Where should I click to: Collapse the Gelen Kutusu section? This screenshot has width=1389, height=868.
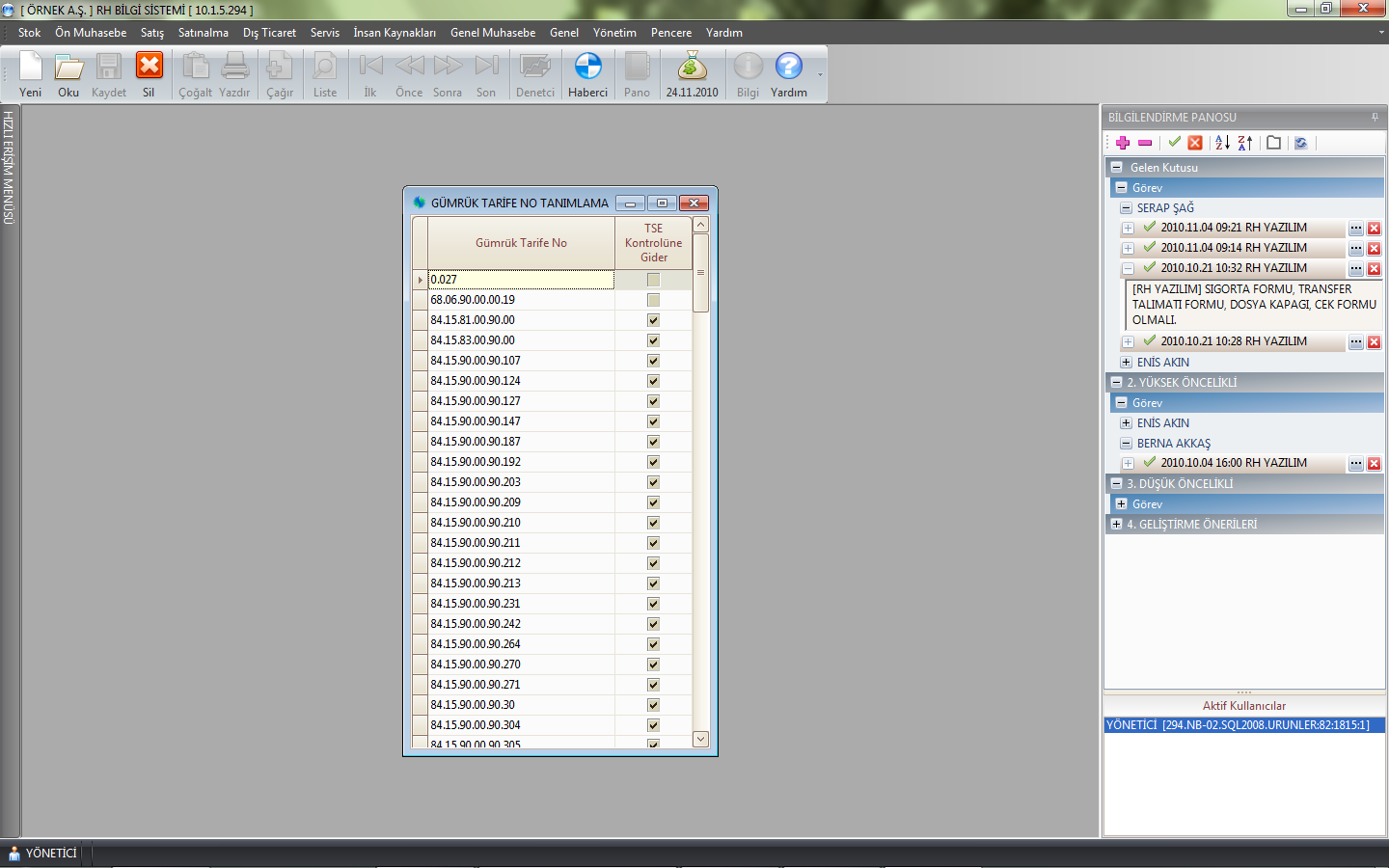(1117, 167)
